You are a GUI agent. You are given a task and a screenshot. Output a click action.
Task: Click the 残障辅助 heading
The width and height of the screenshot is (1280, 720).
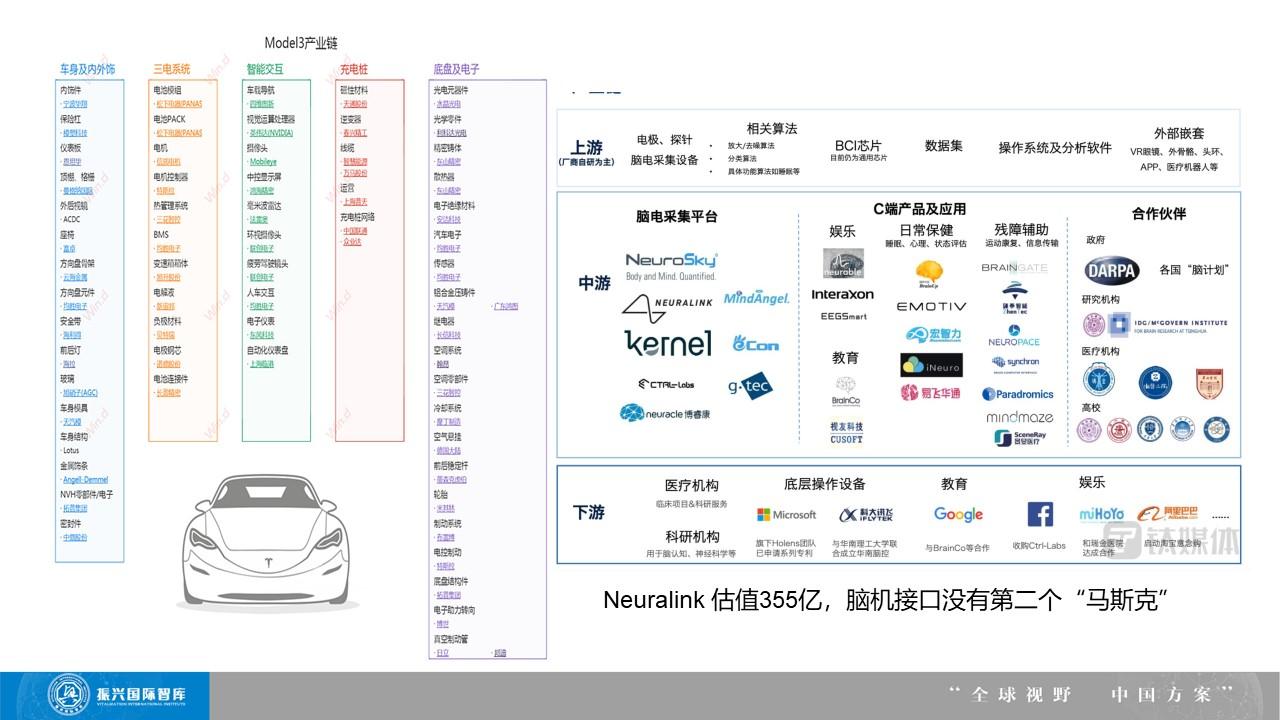(1021, 230)
